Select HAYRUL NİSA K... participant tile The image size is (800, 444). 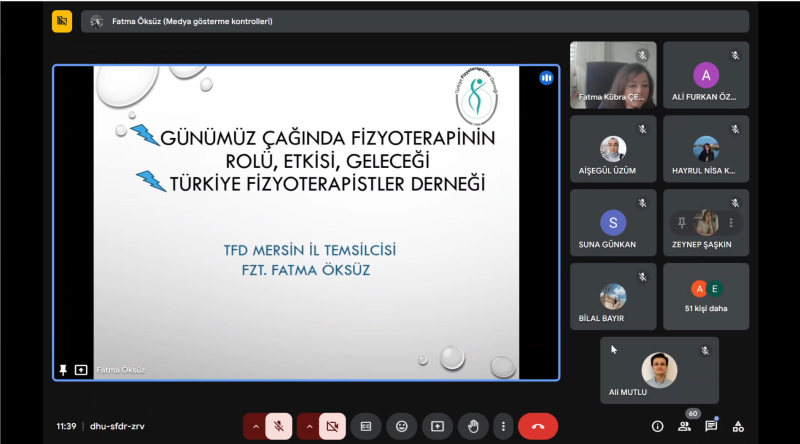pyautogui.click(x=706, y=149)
